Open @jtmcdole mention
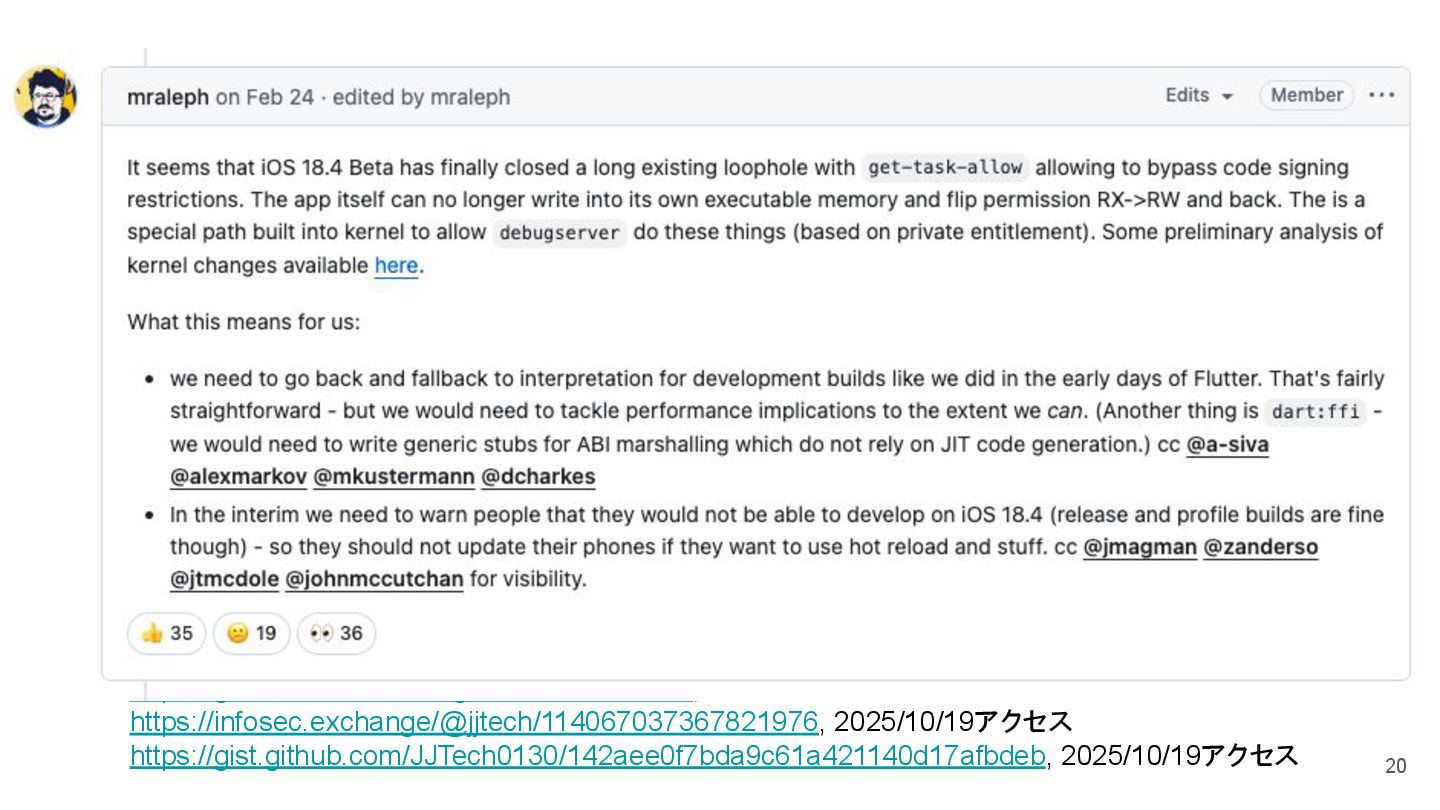Image resolution: width=1440 pixels, height=810 pixels. (224, 579)
